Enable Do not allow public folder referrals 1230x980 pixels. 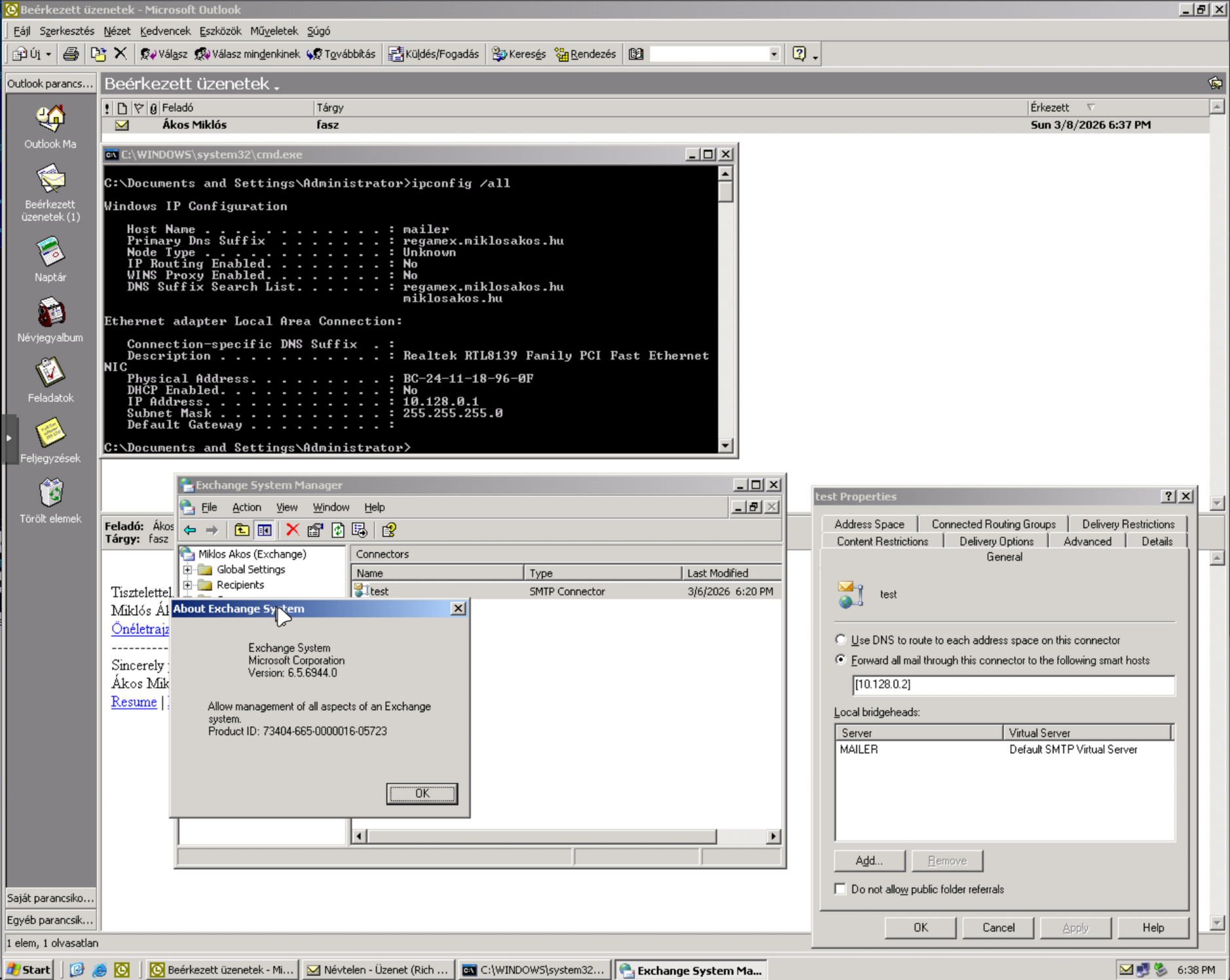point(841,889)
